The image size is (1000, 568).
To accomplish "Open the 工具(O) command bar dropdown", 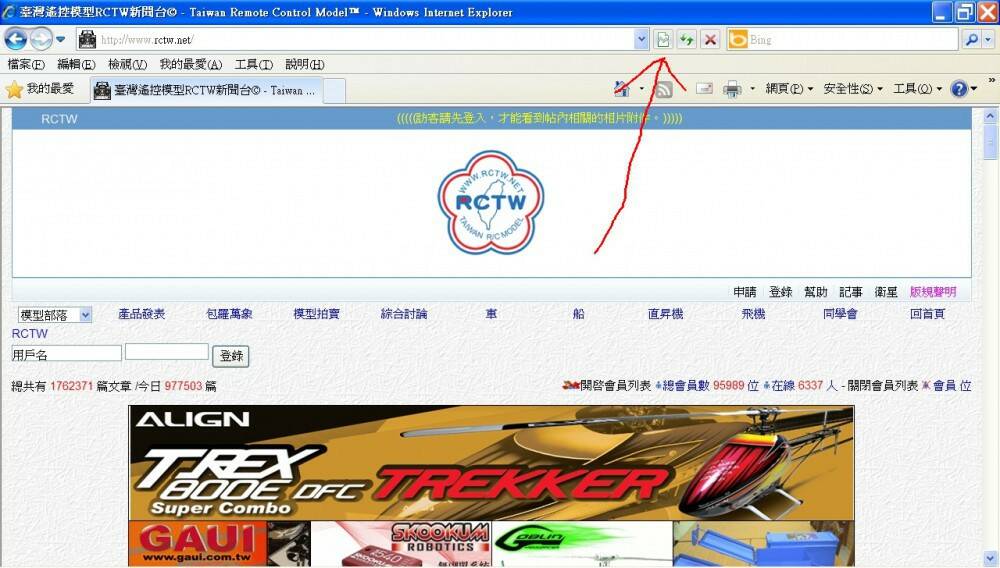I will [x=917, y=89].
